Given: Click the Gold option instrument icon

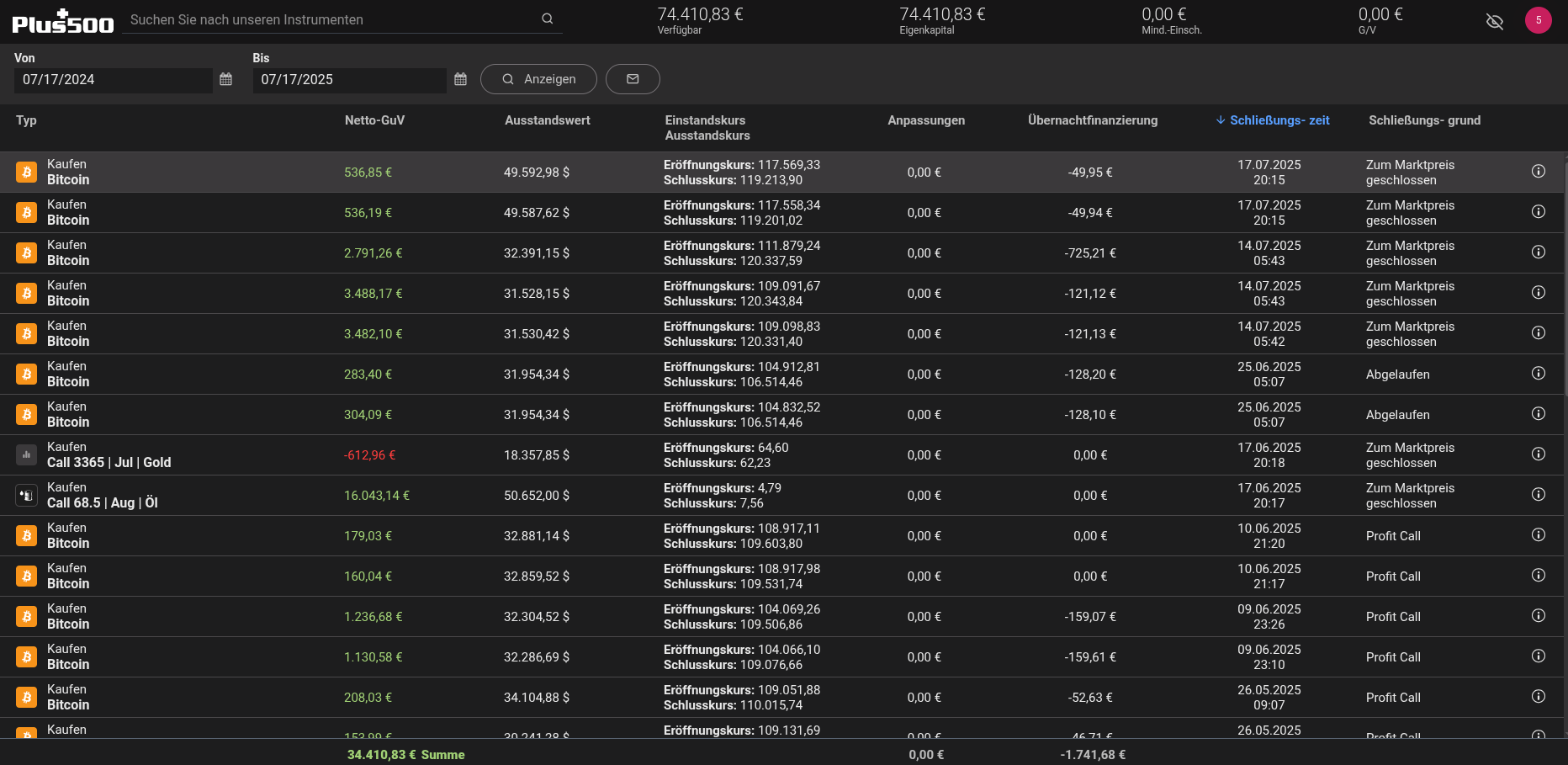Looking at the screenshot, I should (27, 455).
